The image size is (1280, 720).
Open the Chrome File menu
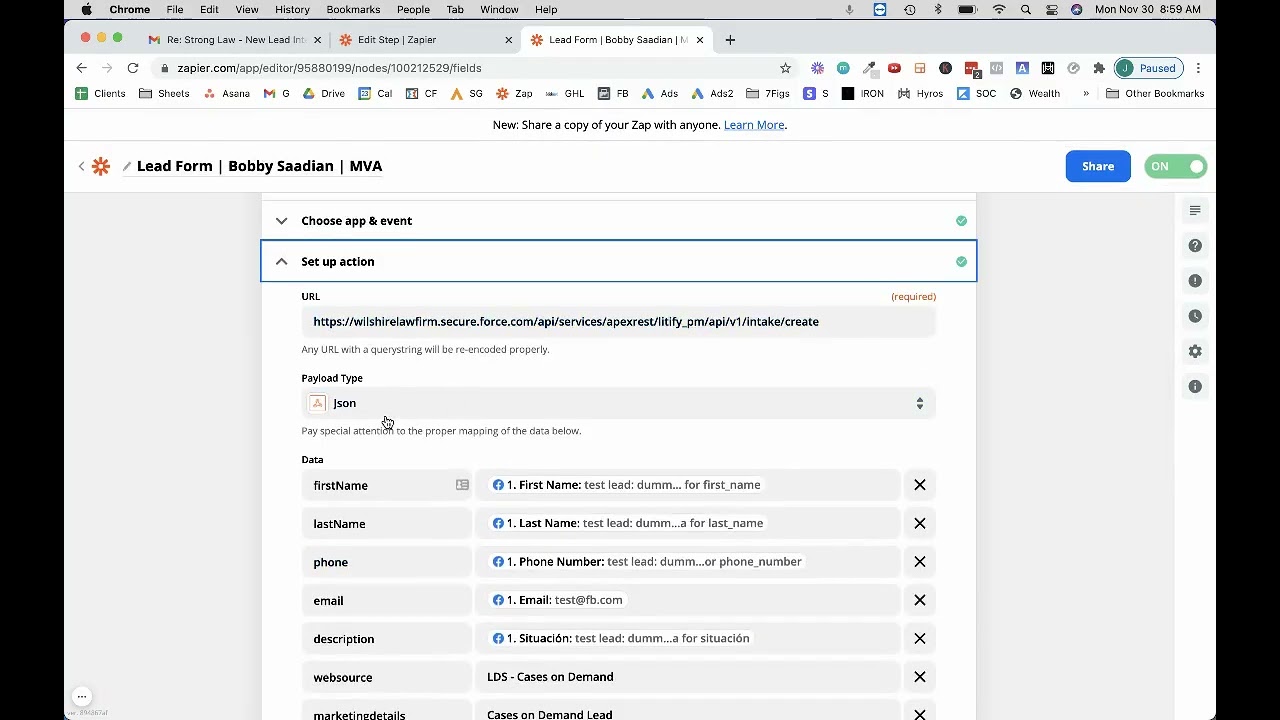click(175, 10)
